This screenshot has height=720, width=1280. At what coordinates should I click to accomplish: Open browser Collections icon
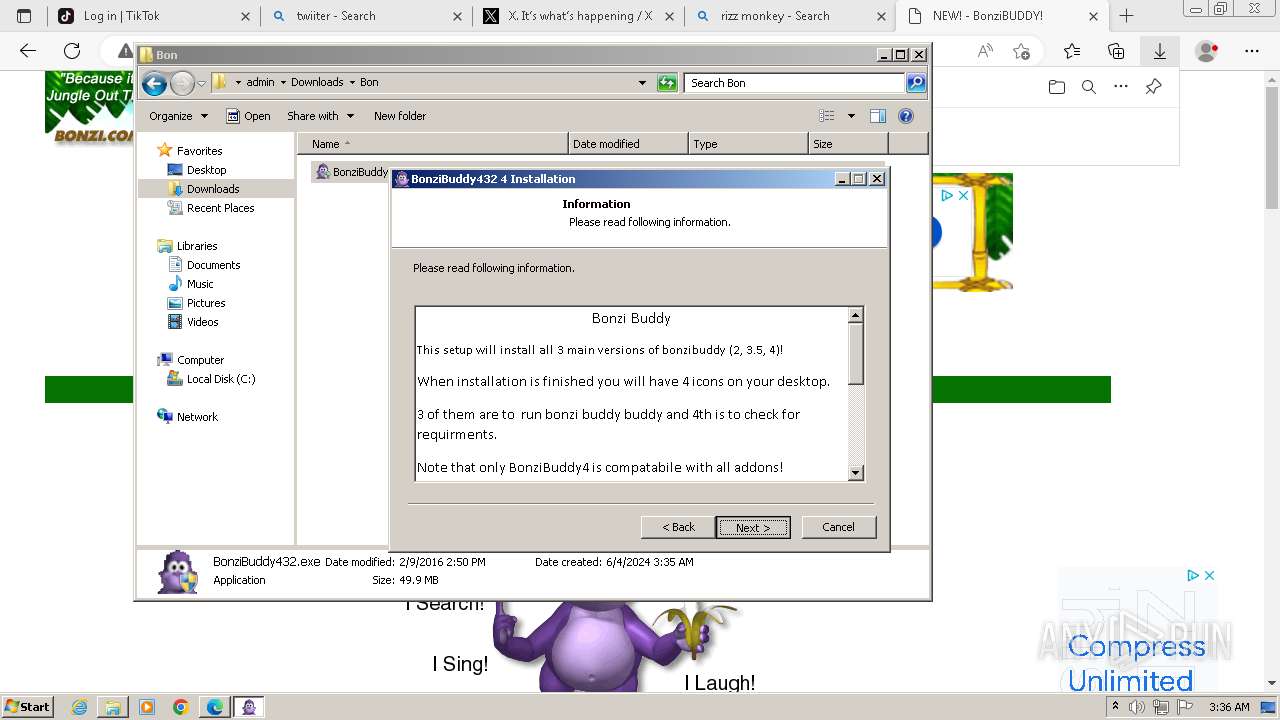point(1116,51)
